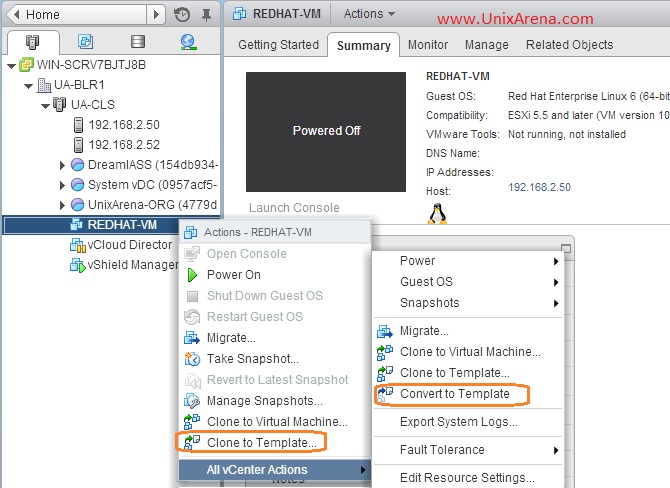Open host link 192.168.2.50
The image size is (670, 488).
(x=539, y=187)
